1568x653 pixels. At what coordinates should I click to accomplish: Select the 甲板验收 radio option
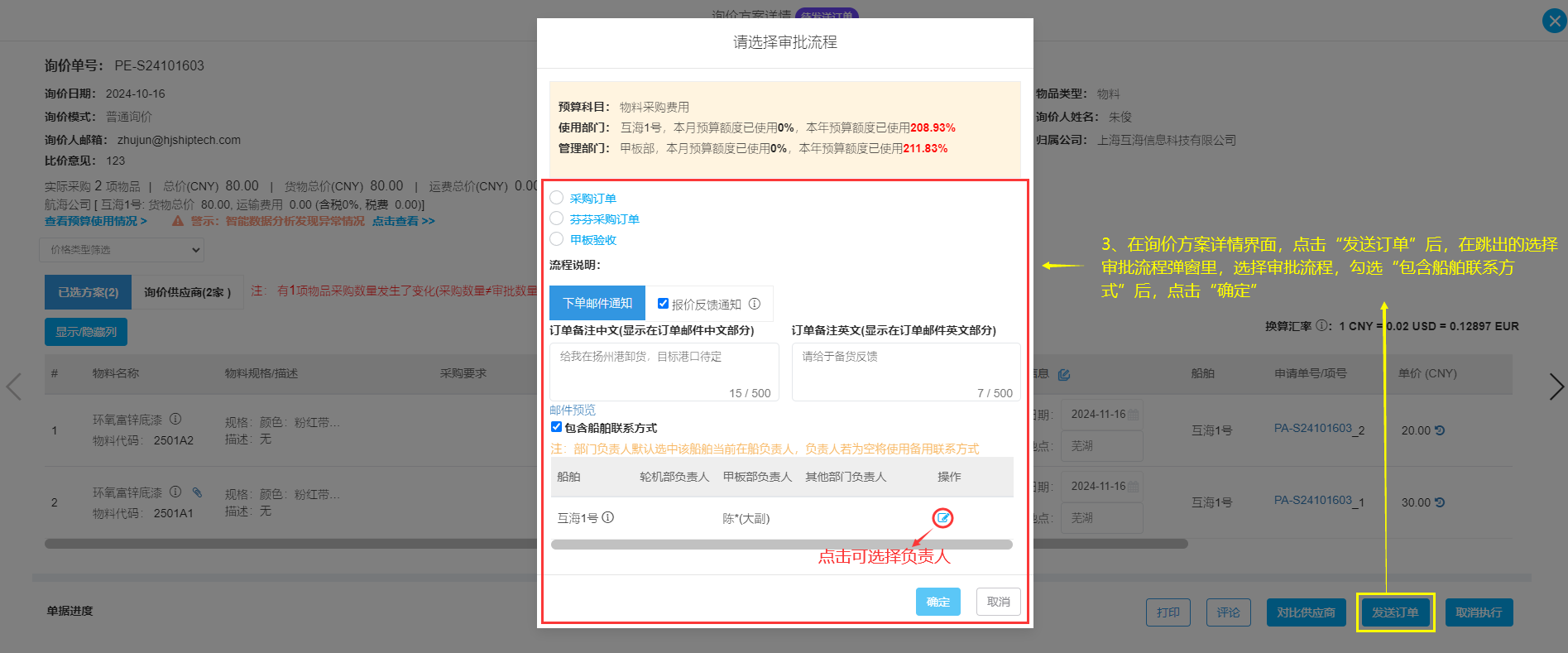557,239
